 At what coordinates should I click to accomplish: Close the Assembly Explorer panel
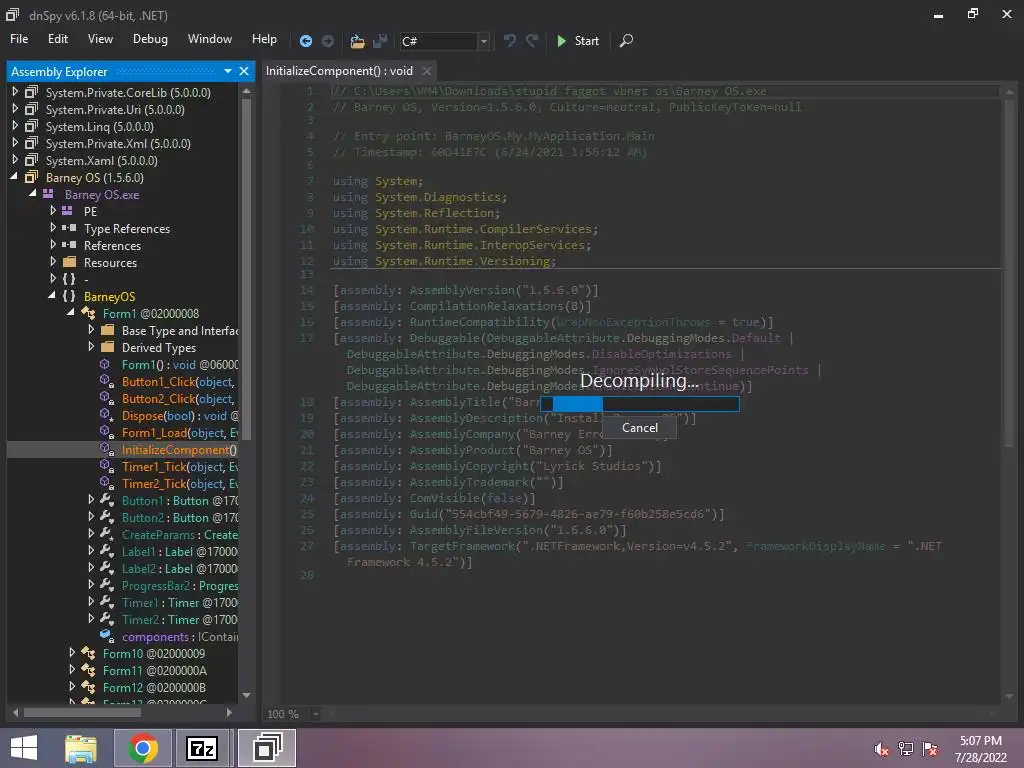tap(244, 71)
